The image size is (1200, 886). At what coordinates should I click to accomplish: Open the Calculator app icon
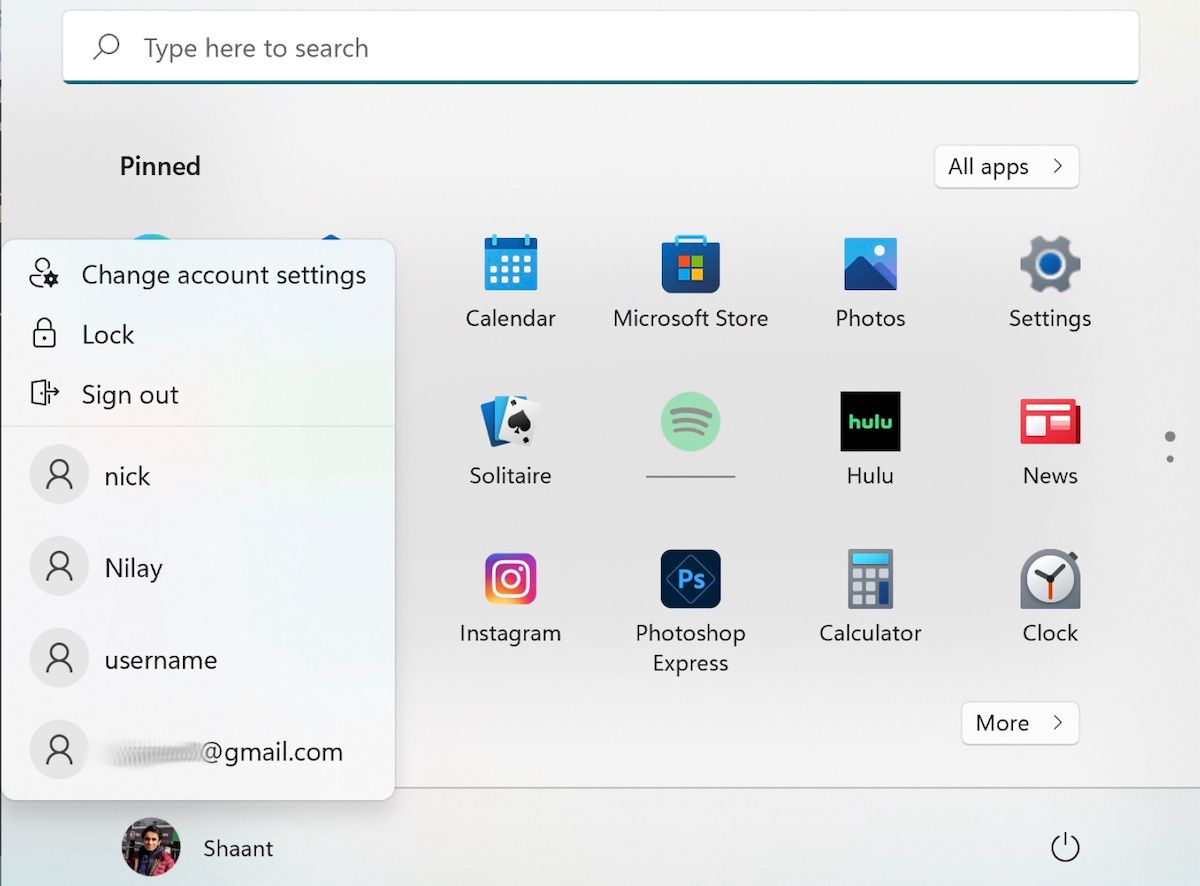coord(870,579)
